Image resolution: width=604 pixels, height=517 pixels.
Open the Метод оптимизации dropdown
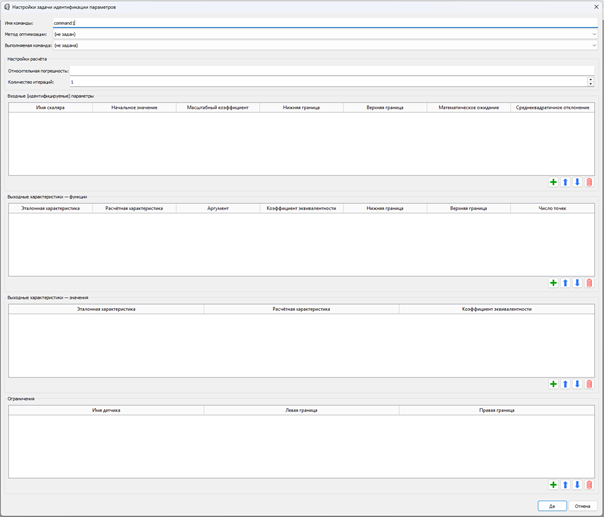pos(593,34)
